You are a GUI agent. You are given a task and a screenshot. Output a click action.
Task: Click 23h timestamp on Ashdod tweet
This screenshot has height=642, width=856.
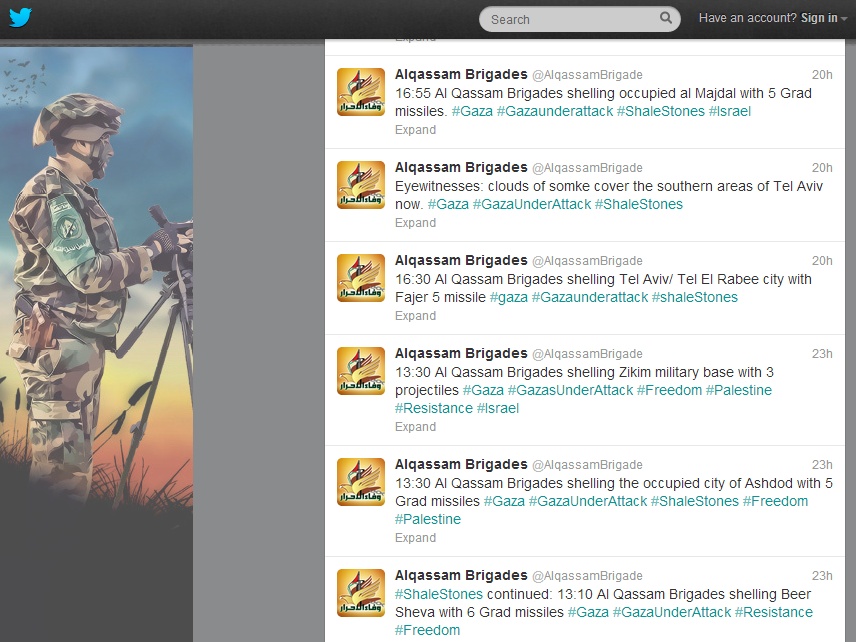pyautogui.click(x=822, y=465)
